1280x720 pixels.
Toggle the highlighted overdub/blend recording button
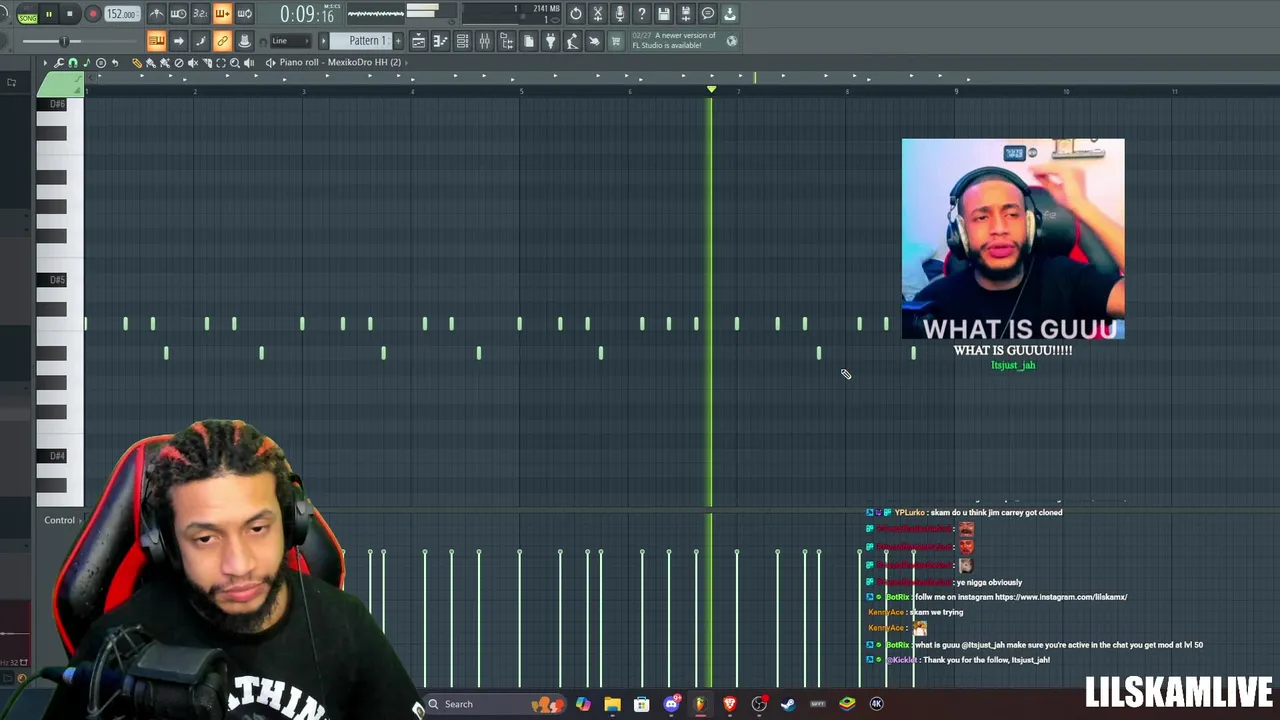[222, 14]
